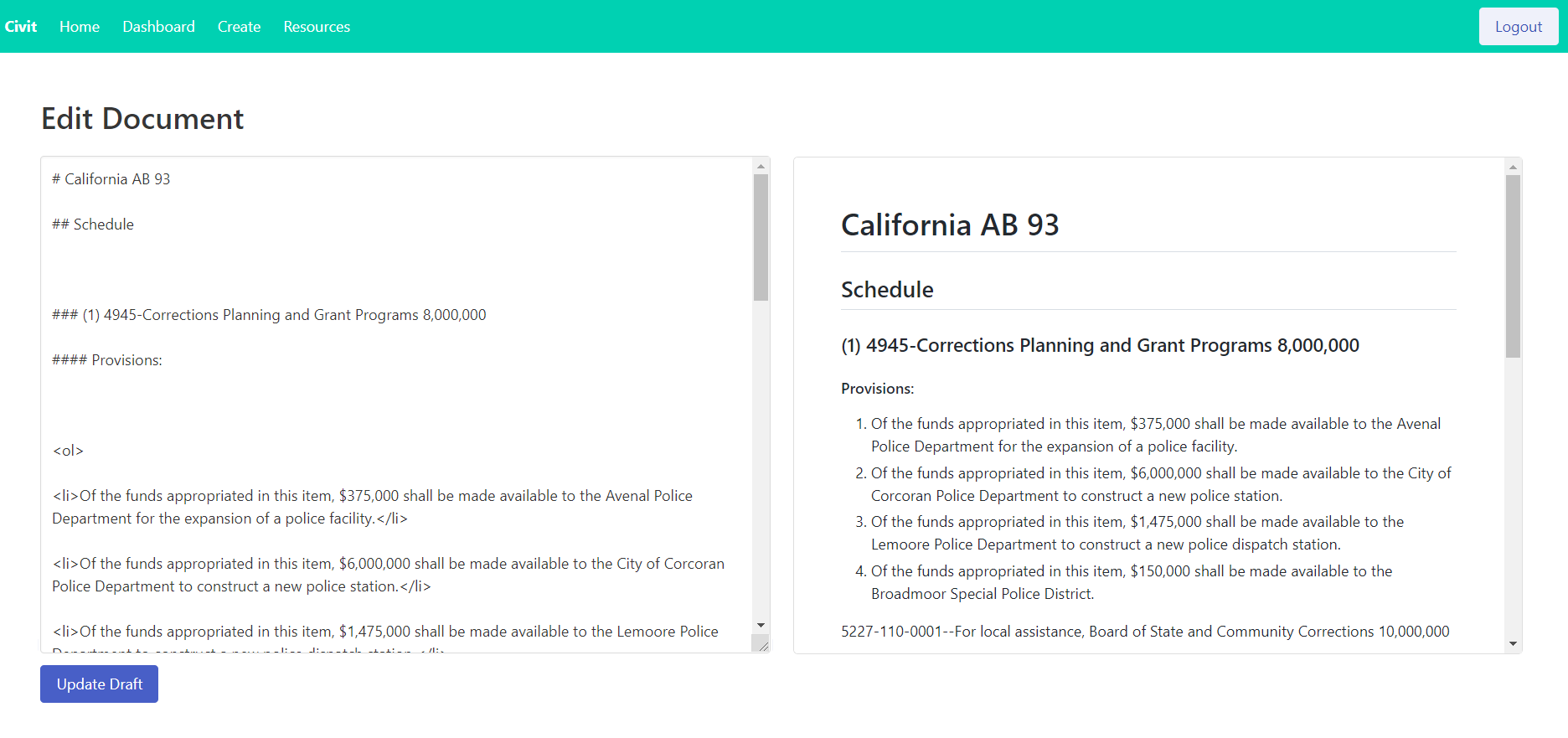Open the Dashboard page
This screenshot has width=1568, height=738.
tap(158, 26)
